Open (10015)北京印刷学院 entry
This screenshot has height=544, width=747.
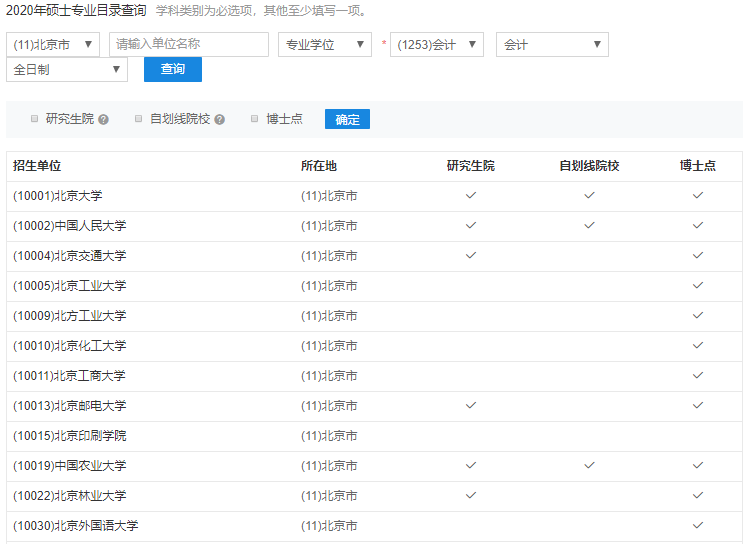point(70,436)
